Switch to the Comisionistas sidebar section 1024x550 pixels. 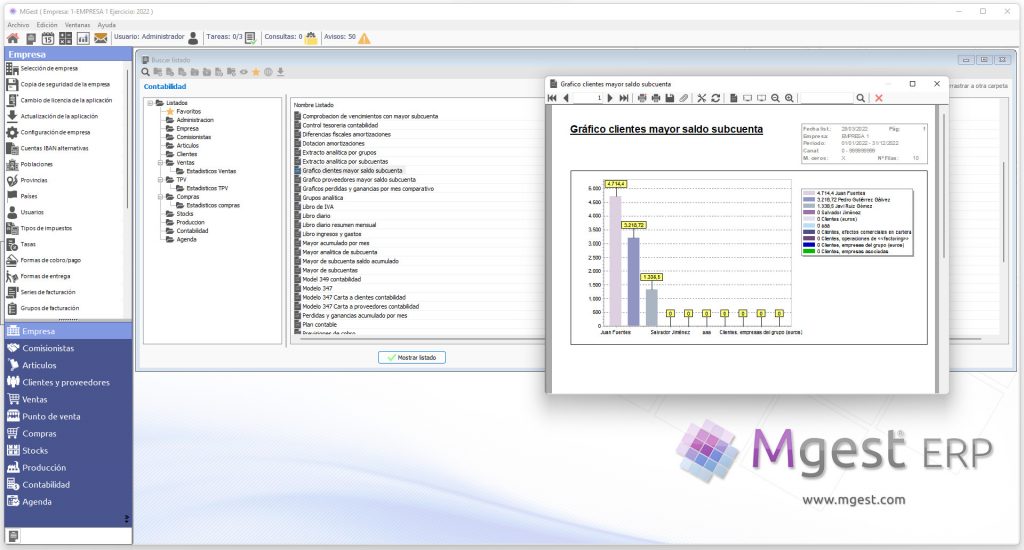[x=68, y=348]
